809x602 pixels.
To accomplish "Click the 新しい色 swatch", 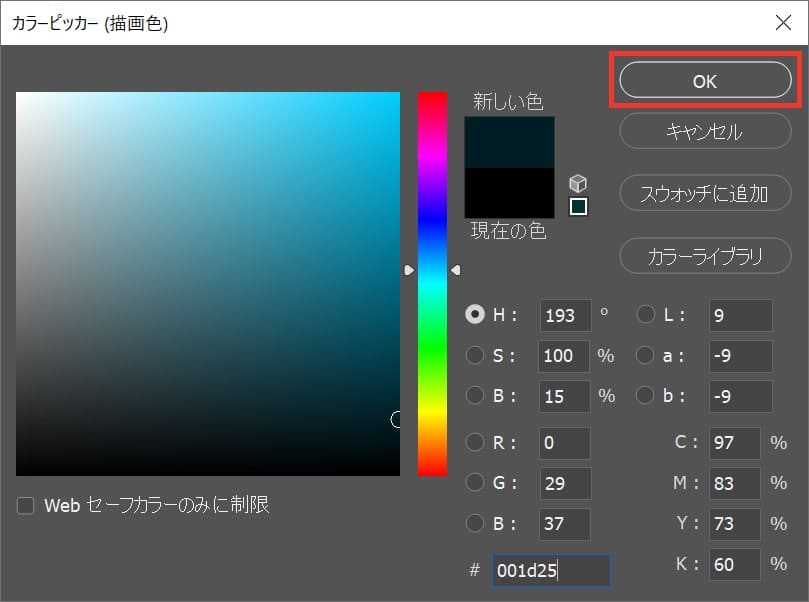I will [509, 142].
